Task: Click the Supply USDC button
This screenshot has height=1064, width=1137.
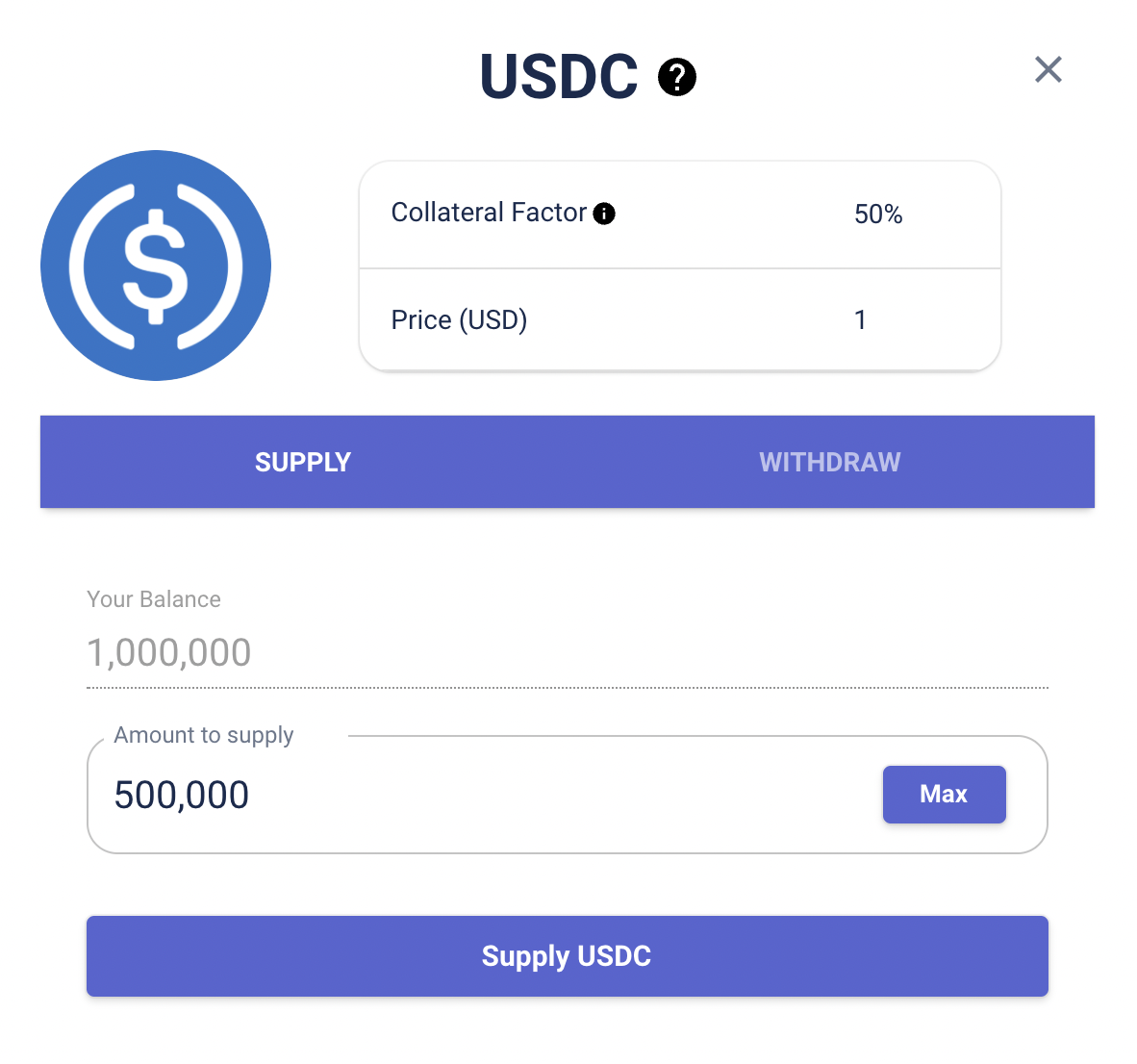Action: [x=567, y=956]
